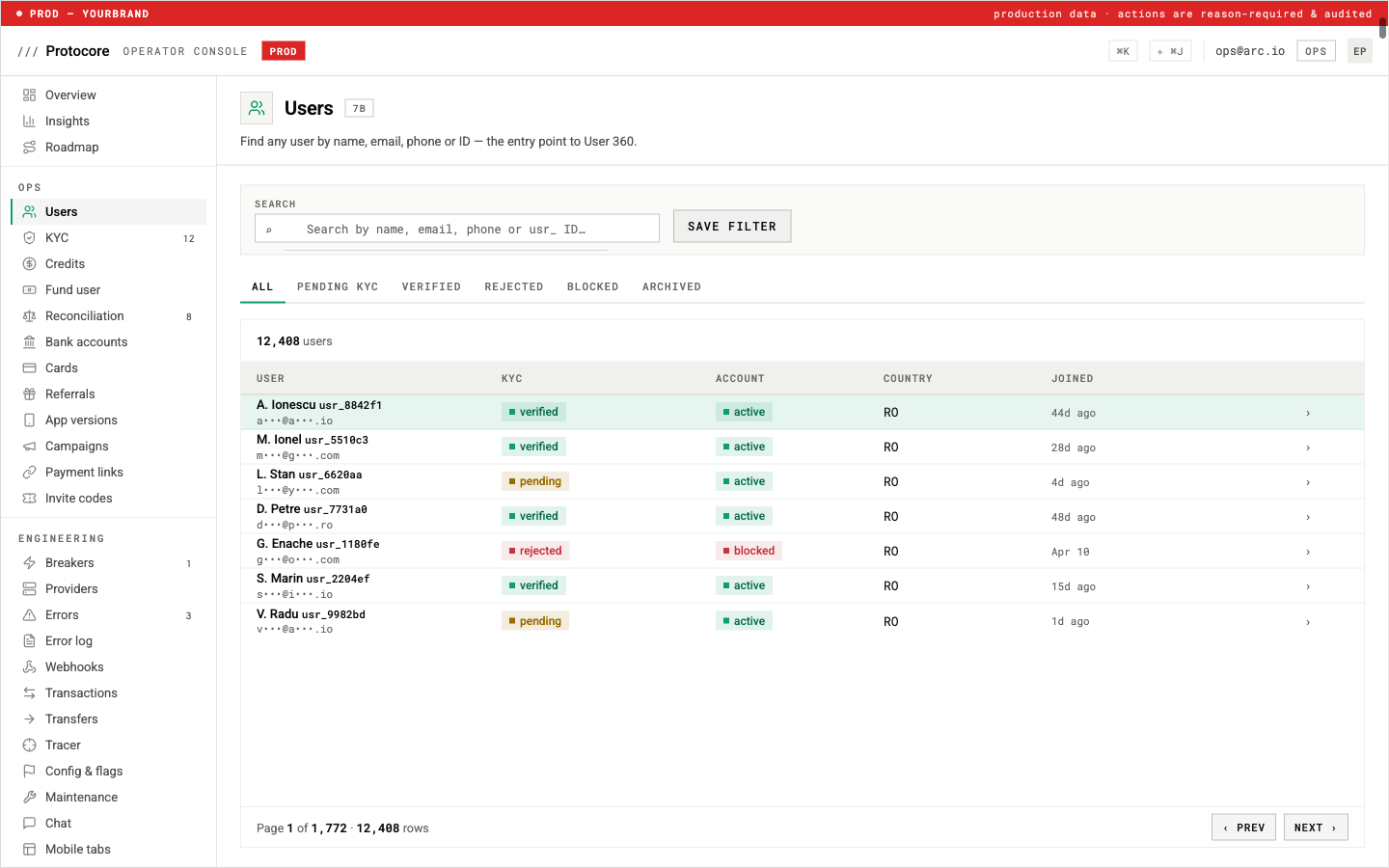Click the Invite codes ticket icon
The height and width of the screenshot is (868, 1389).
click(29, 499)
